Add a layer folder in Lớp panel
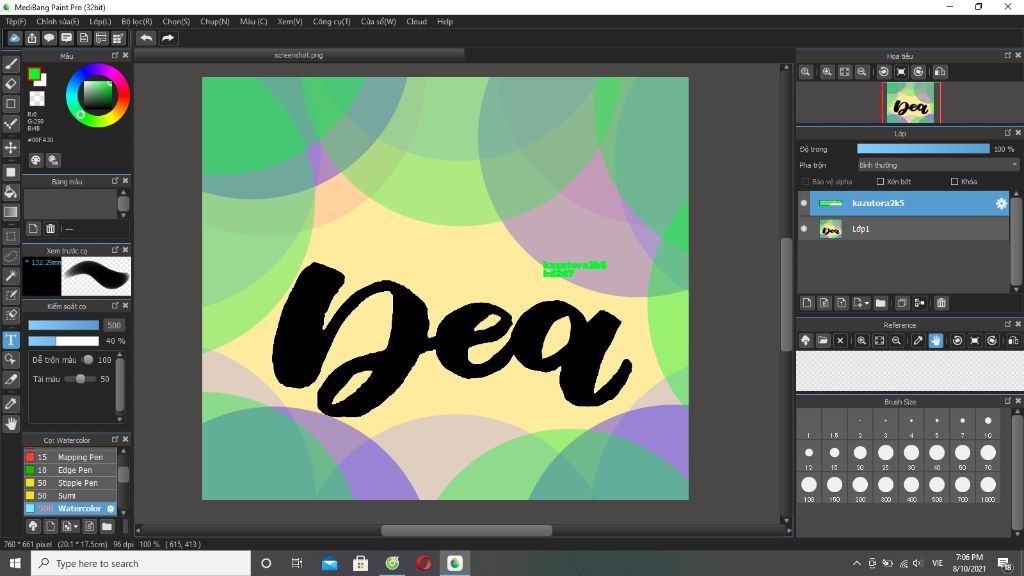1024x576 pixels. pyautogui.click(x=880, y=303)
